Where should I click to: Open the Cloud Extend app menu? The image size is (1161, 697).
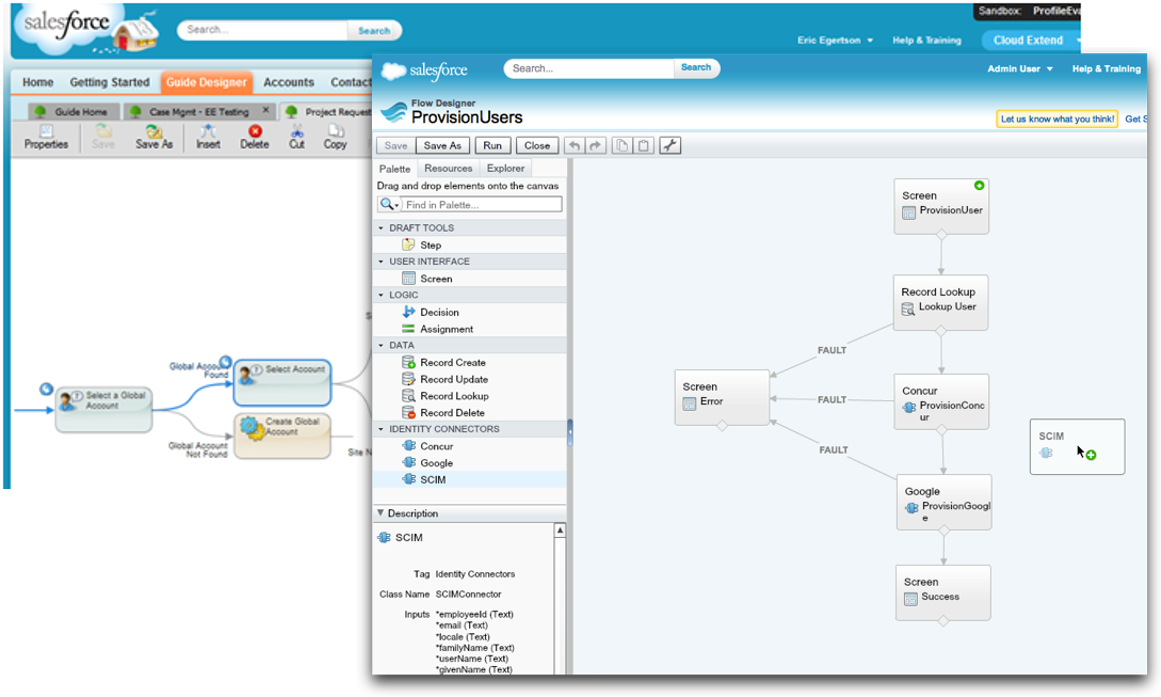[1033, 40]
